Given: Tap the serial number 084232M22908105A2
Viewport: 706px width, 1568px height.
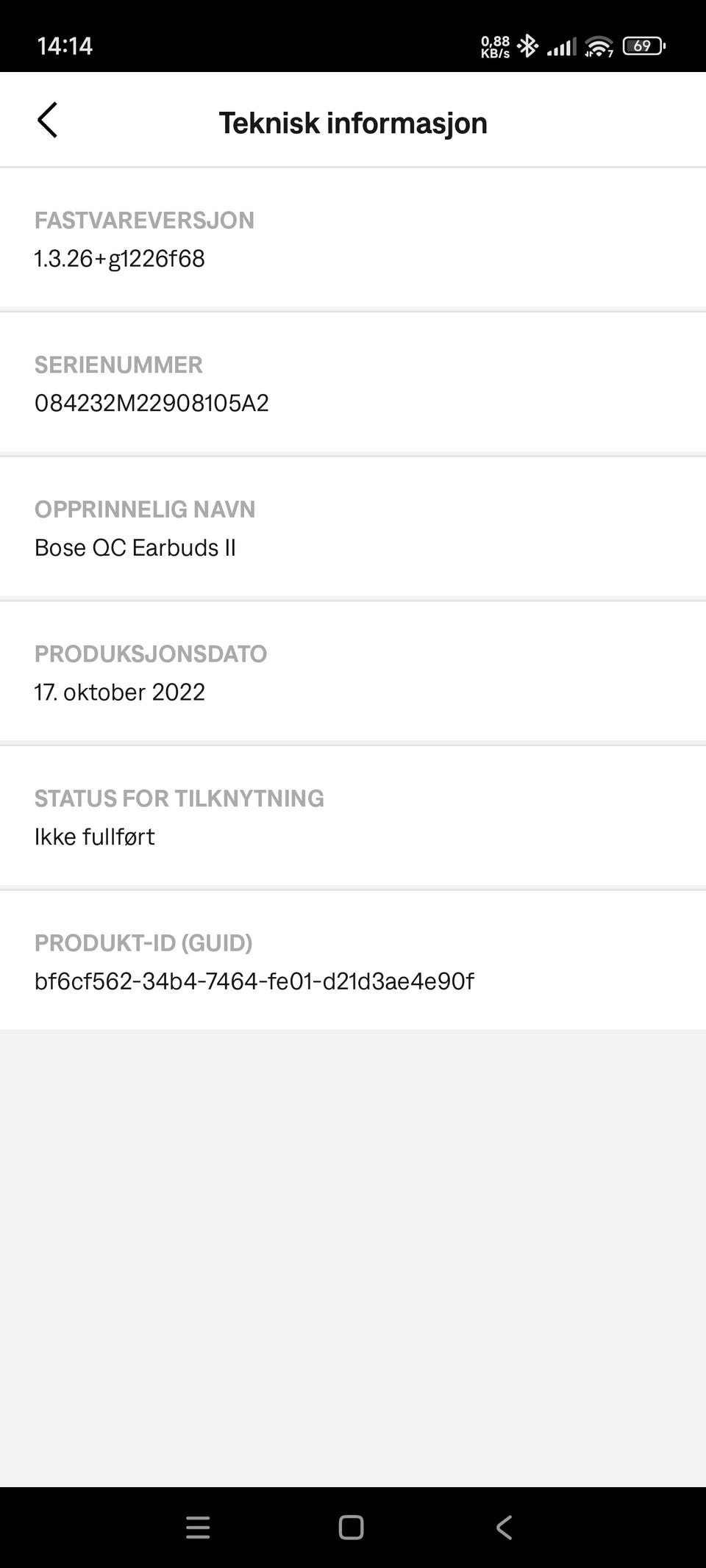Looking at the screenshot, I should [x=151, y=403].
